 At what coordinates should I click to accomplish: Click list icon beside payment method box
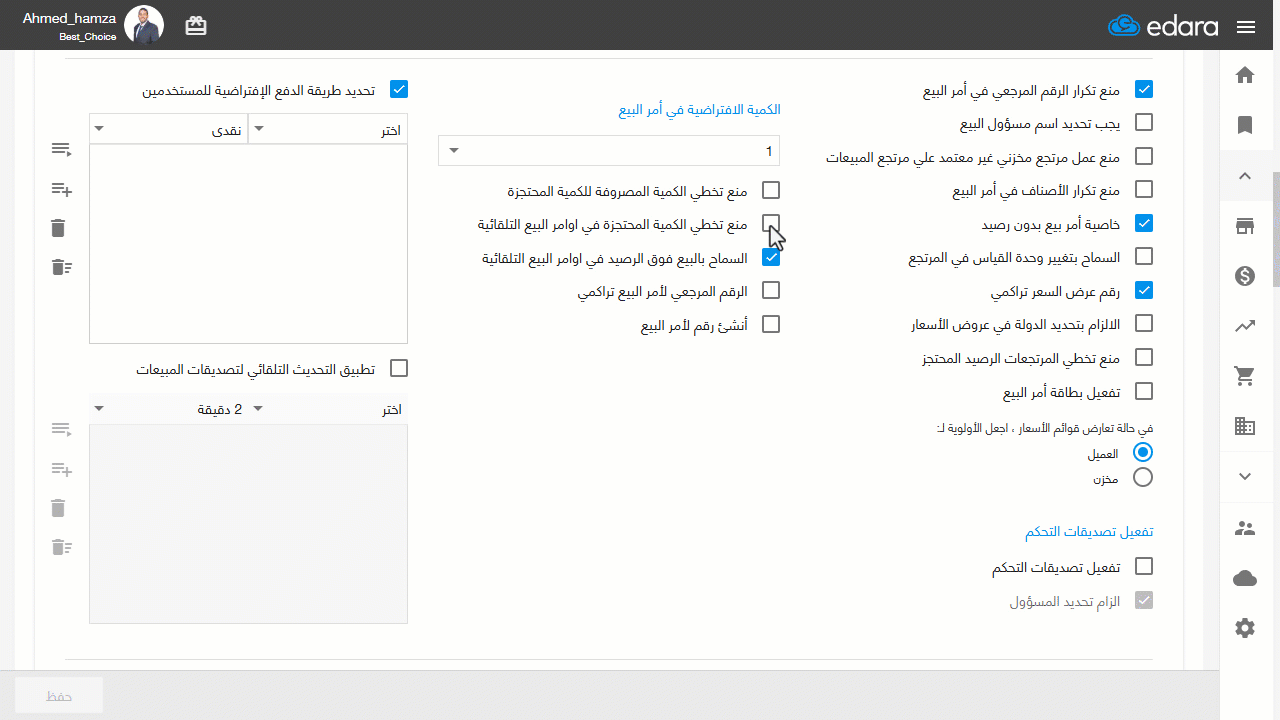61,149
